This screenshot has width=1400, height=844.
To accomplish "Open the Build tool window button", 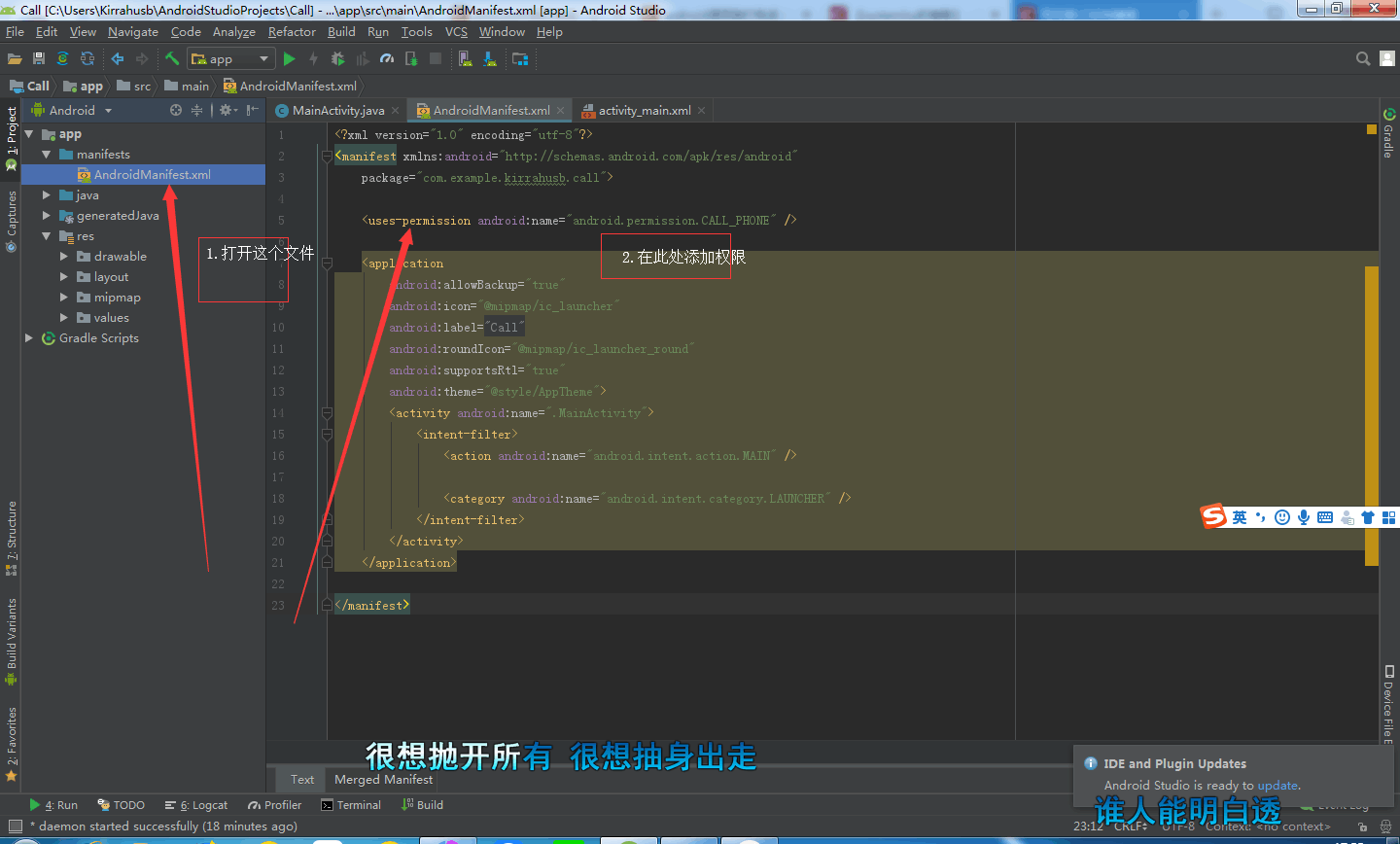I will point(422,805).
